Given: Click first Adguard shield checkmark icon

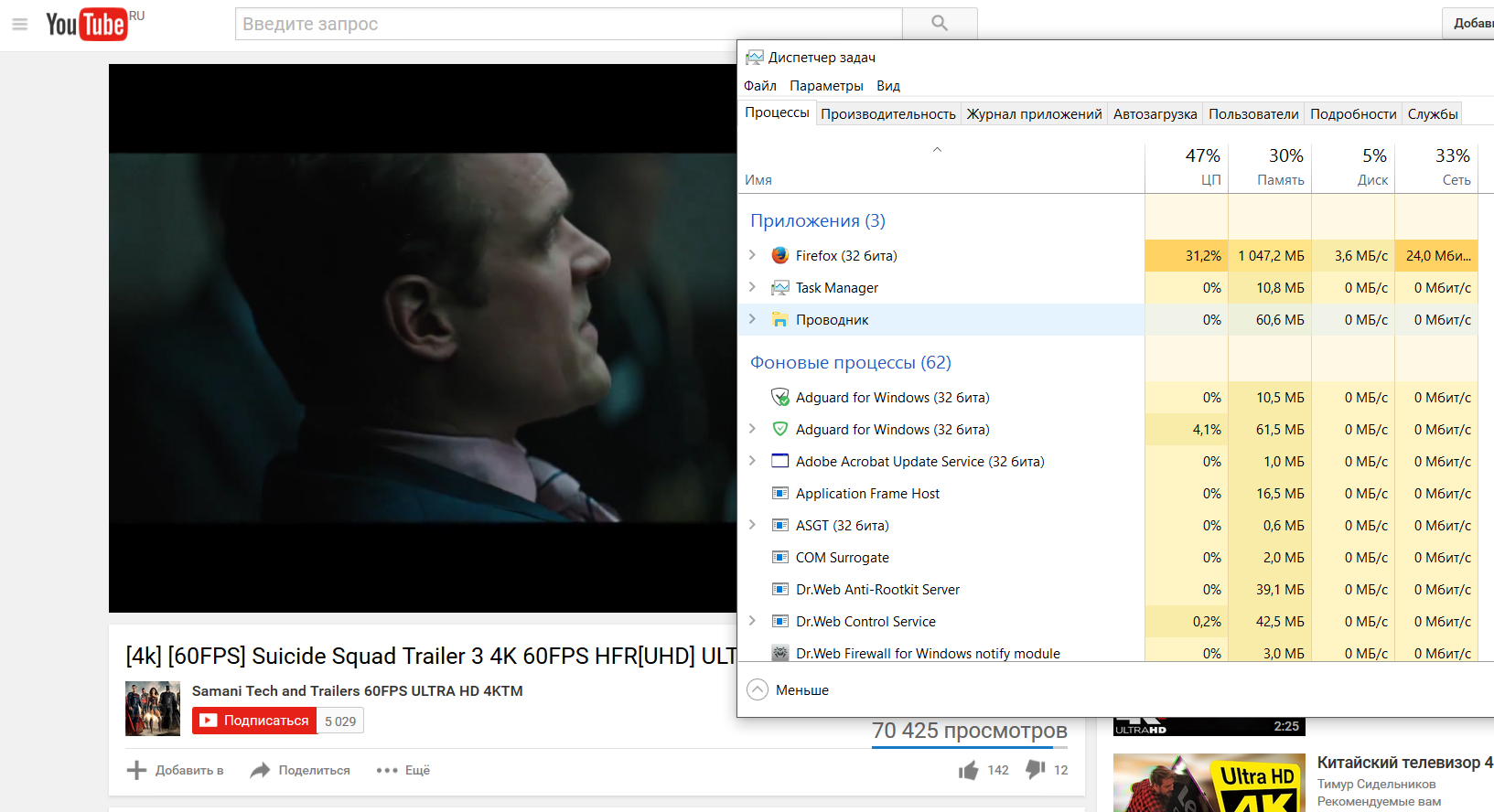Looking at the screenshot, I should 779,397.
